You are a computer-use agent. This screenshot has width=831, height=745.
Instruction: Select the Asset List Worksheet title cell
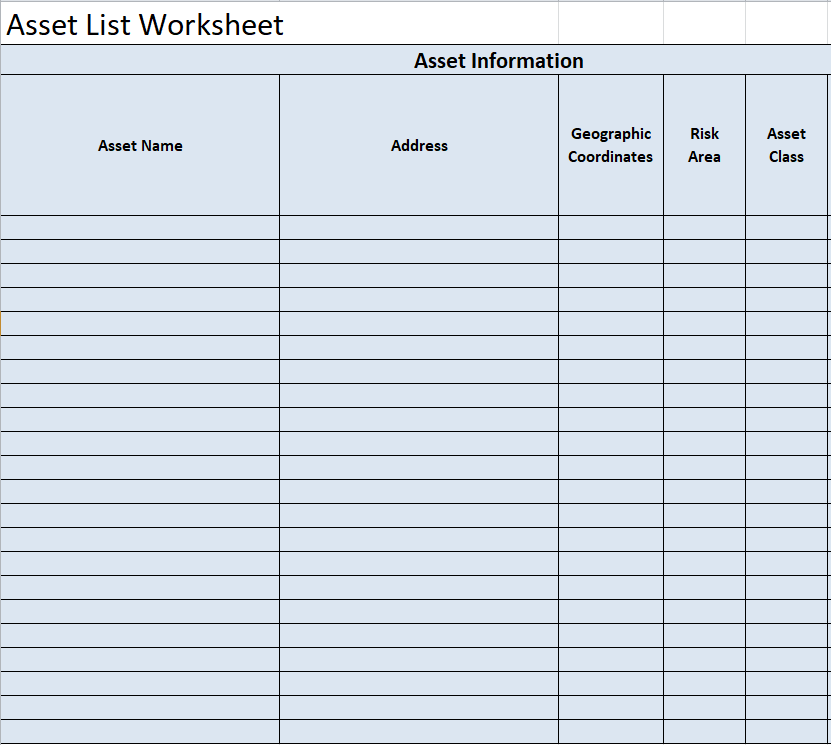[145, 24]
